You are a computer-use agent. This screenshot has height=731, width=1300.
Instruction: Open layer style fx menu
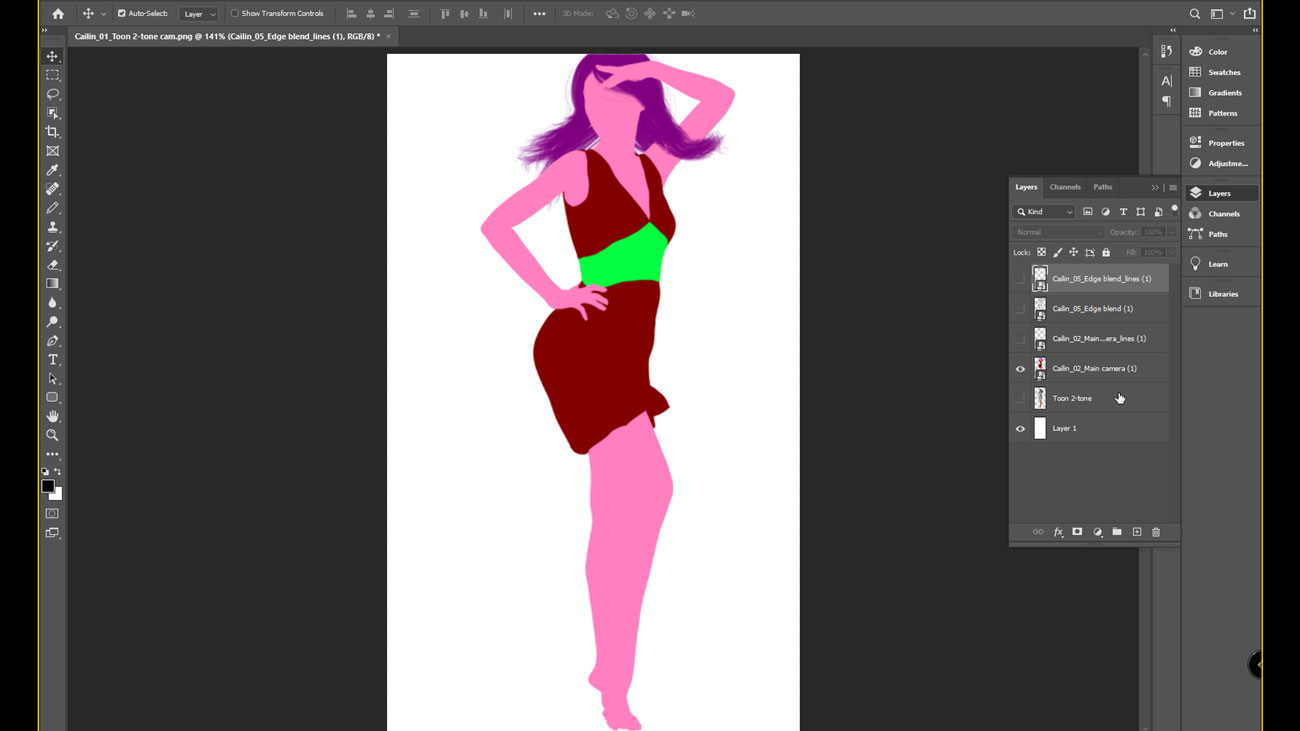1058,532
